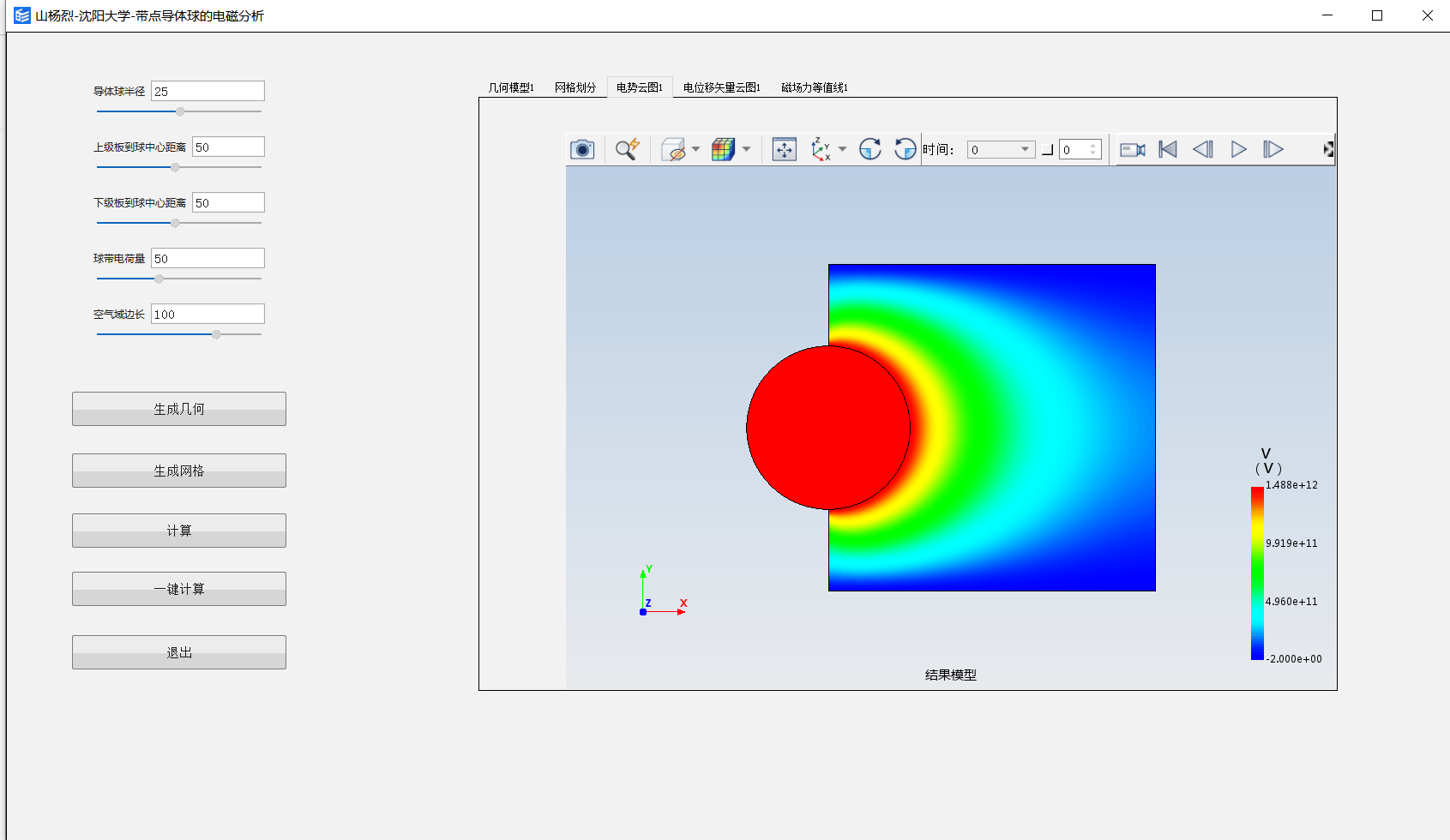This screenshot has height=840, width=1450.
Task: Expand the visibility box dropdown arrow
Action: (695, 149)
